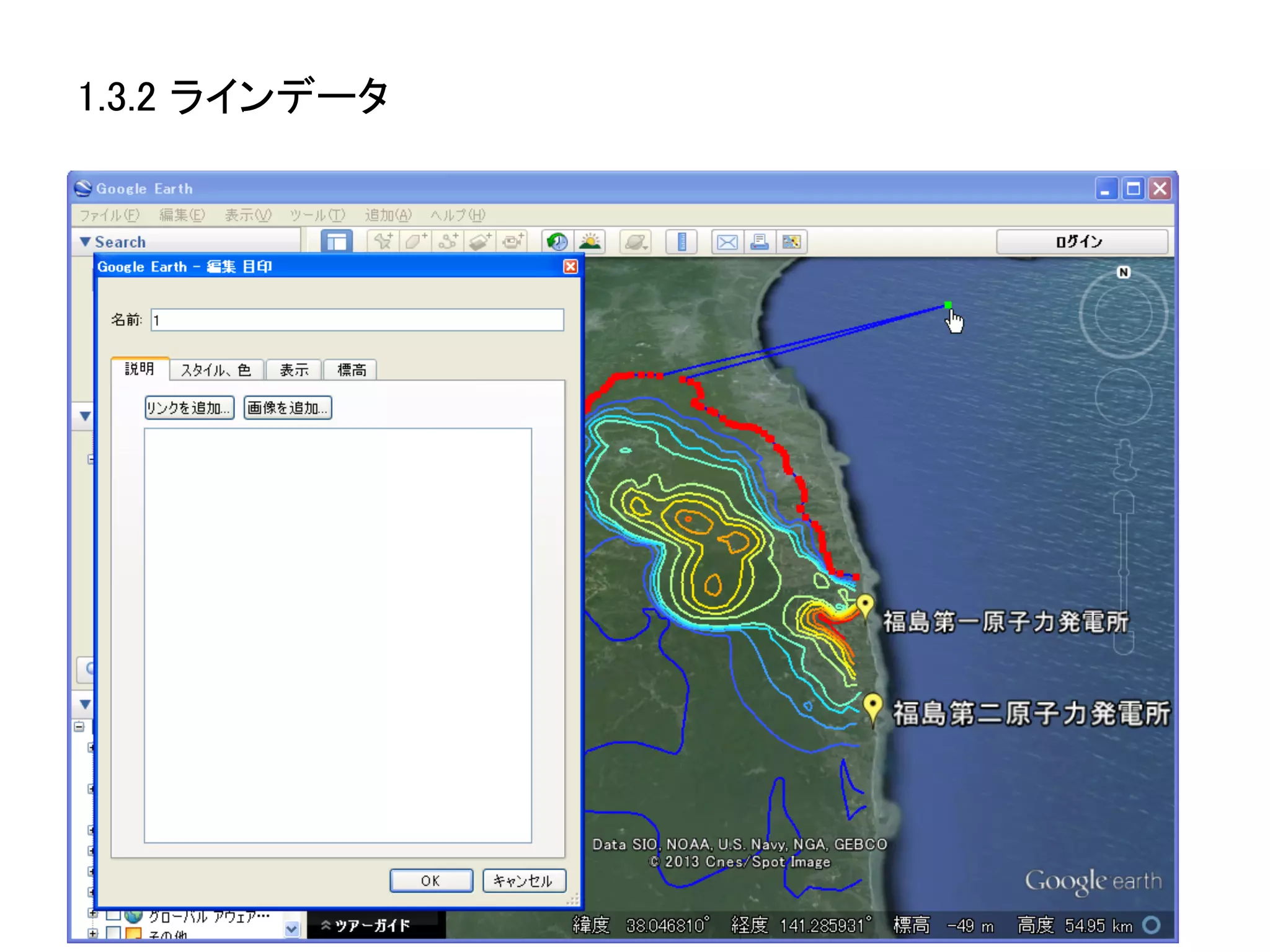Click the Street View pegman icon
The height and width of the screenshot is (952, 1270).
1124,460
